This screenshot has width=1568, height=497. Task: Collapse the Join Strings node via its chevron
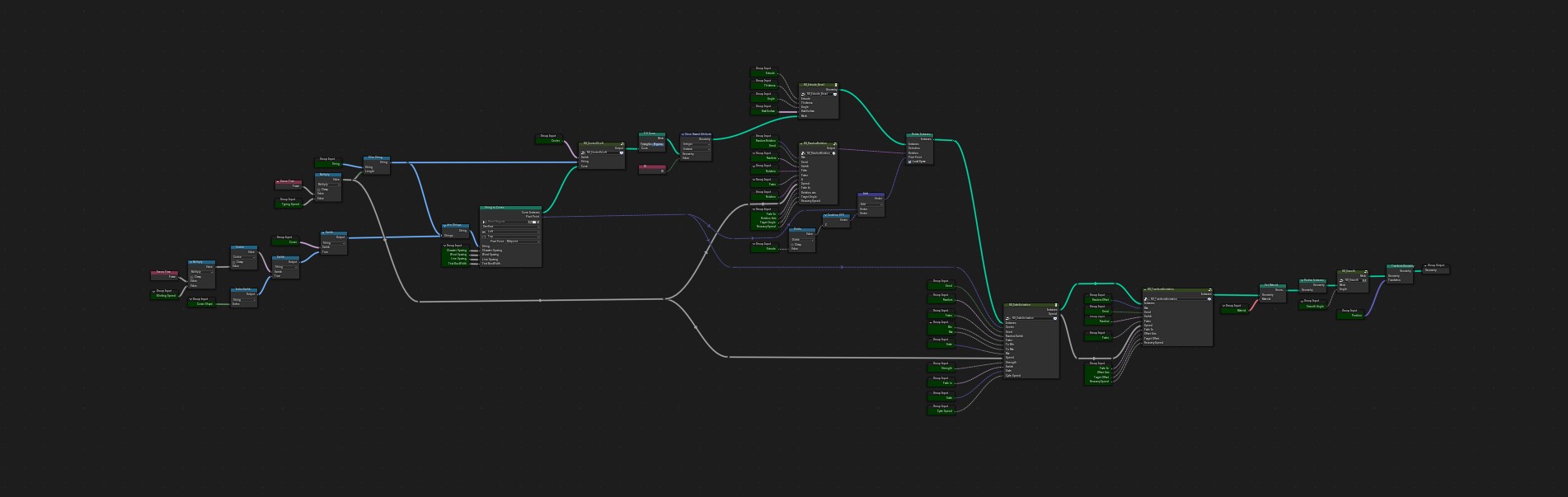coord(446,225)
